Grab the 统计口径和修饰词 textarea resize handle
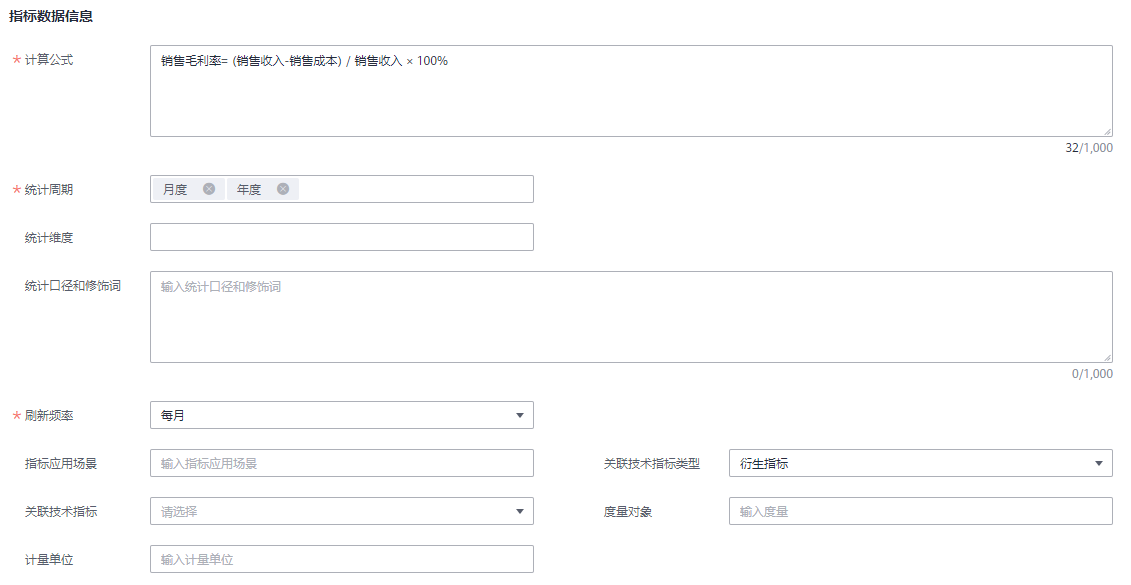Image resolution: width=1131 pixels, height=585 pixels. click(x=1107, y=357)
